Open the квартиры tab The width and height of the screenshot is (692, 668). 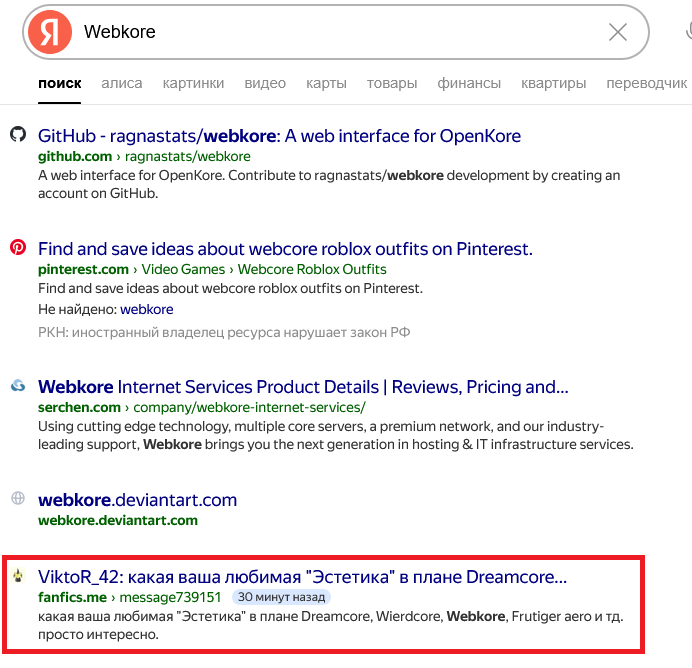[553, 83]
